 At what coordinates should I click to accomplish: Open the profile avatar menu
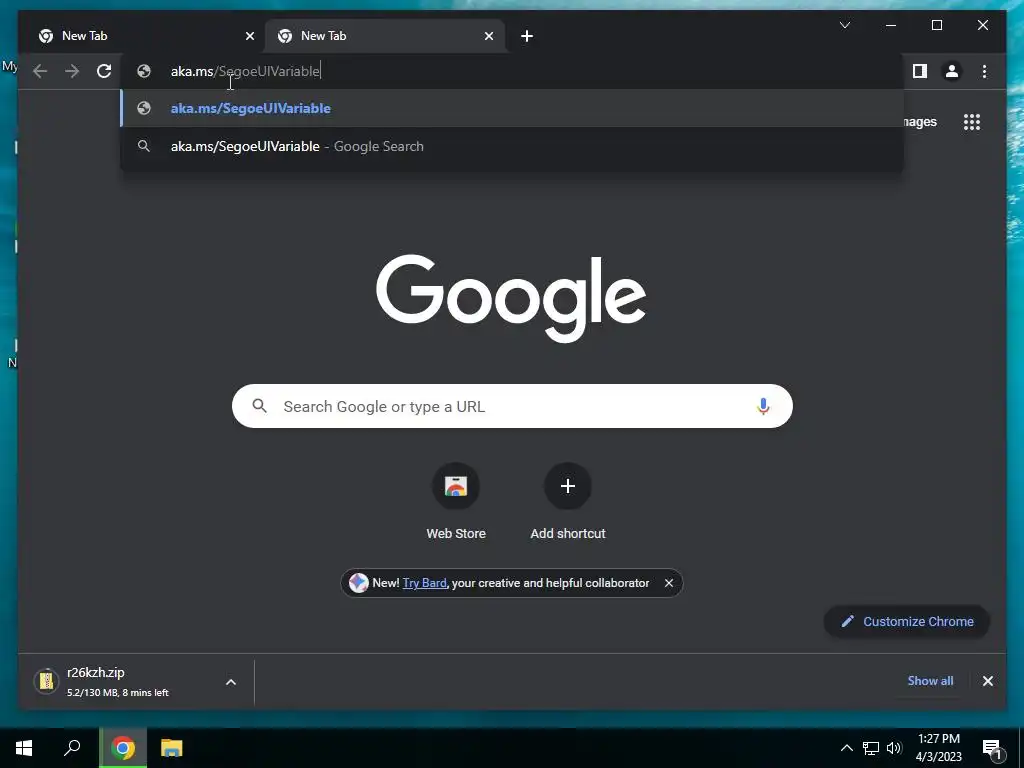pyautogui.click(x=952, y=71)
